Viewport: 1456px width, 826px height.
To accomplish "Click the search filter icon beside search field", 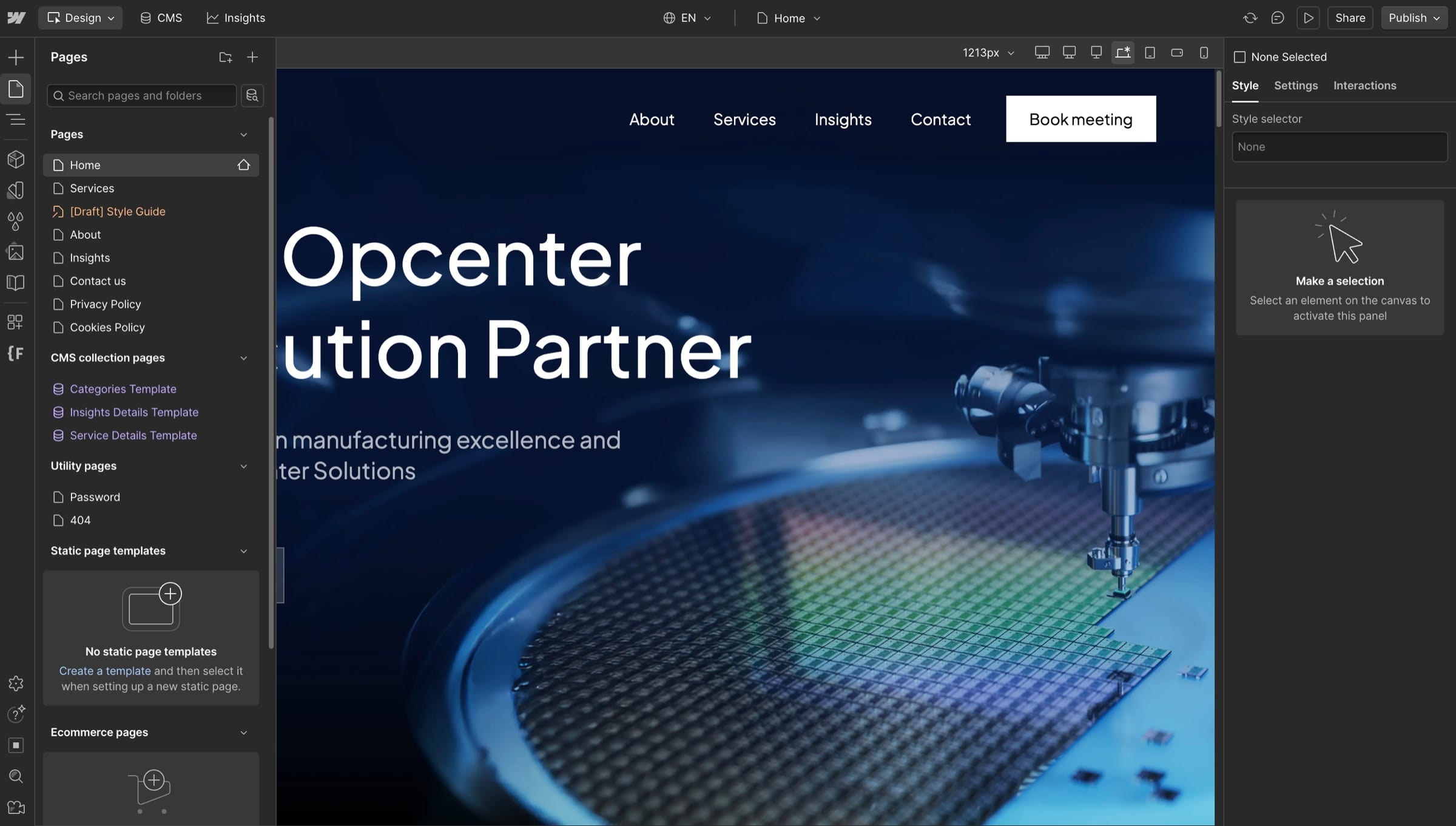I will [252, 95].
